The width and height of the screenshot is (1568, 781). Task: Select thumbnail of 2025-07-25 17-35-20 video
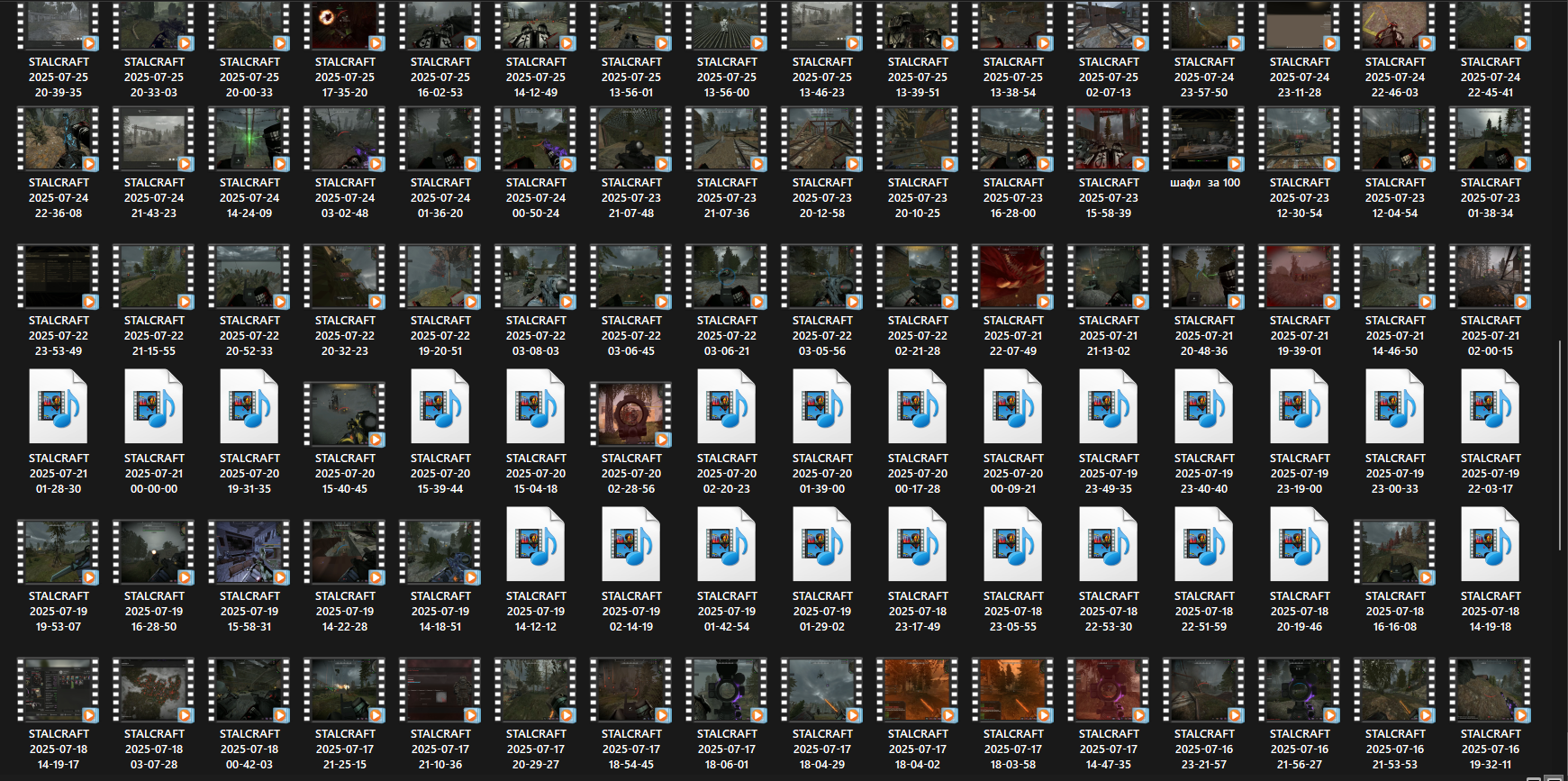click(x=345, y=25)
